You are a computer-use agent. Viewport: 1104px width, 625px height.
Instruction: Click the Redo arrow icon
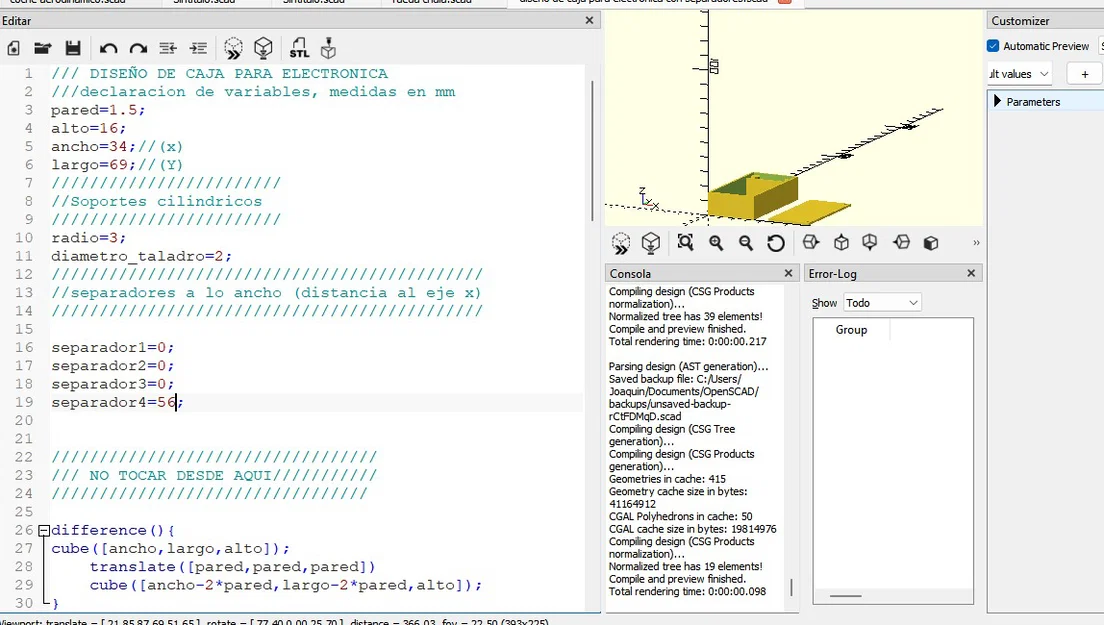point(138,49)
